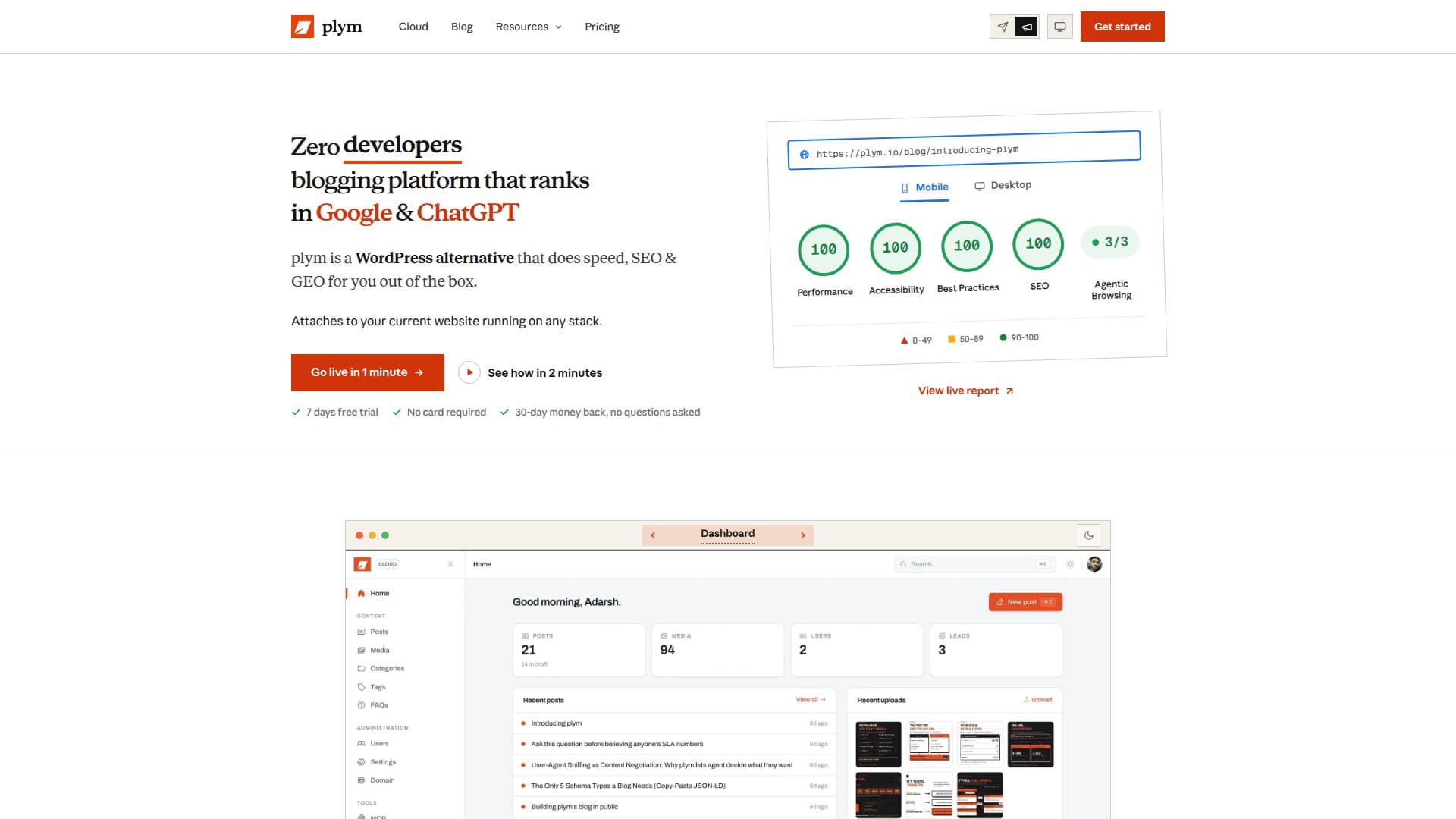Click the Home icon in dashboard sidebar
The image size is (1456, 819).
tap(361, 594)
